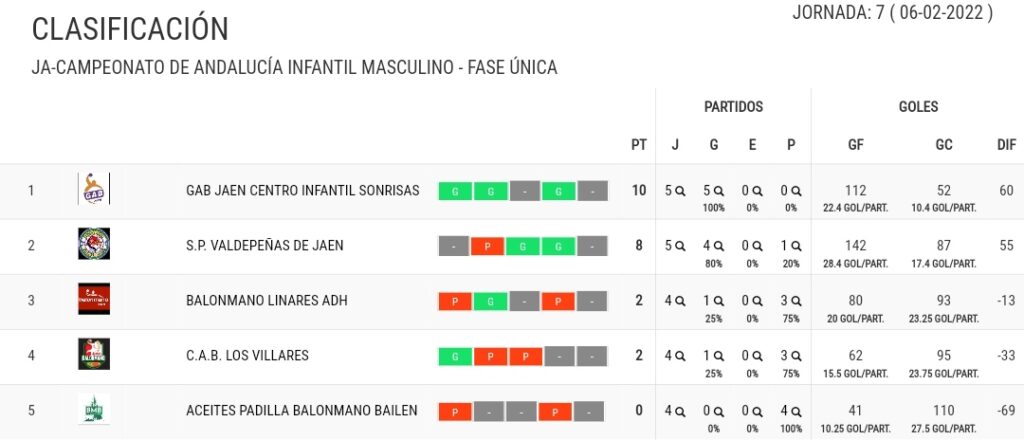Viewport: 1024px width, 440px height.
Task: Click the GF goals column header
Action: tap(856, 145)
